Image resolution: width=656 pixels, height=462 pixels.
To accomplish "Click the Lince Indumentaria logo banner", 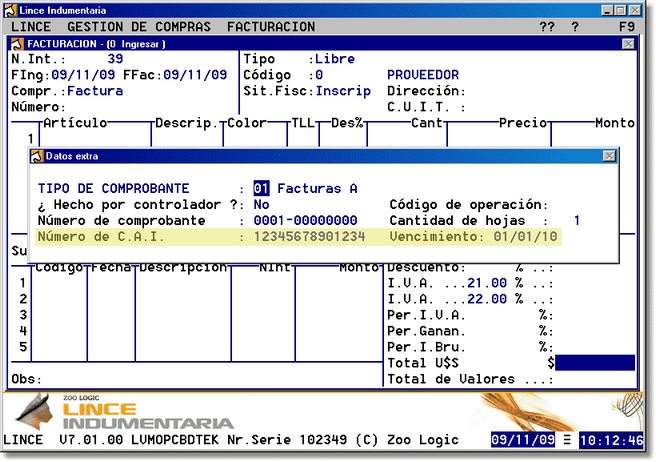I will click(x=124, y=412).
